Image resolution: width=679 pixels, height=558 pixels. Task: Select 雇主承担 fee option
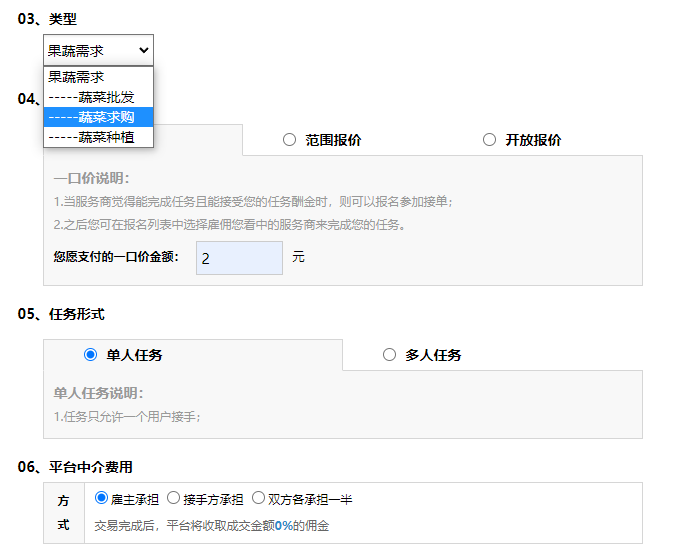coord(101,498)
